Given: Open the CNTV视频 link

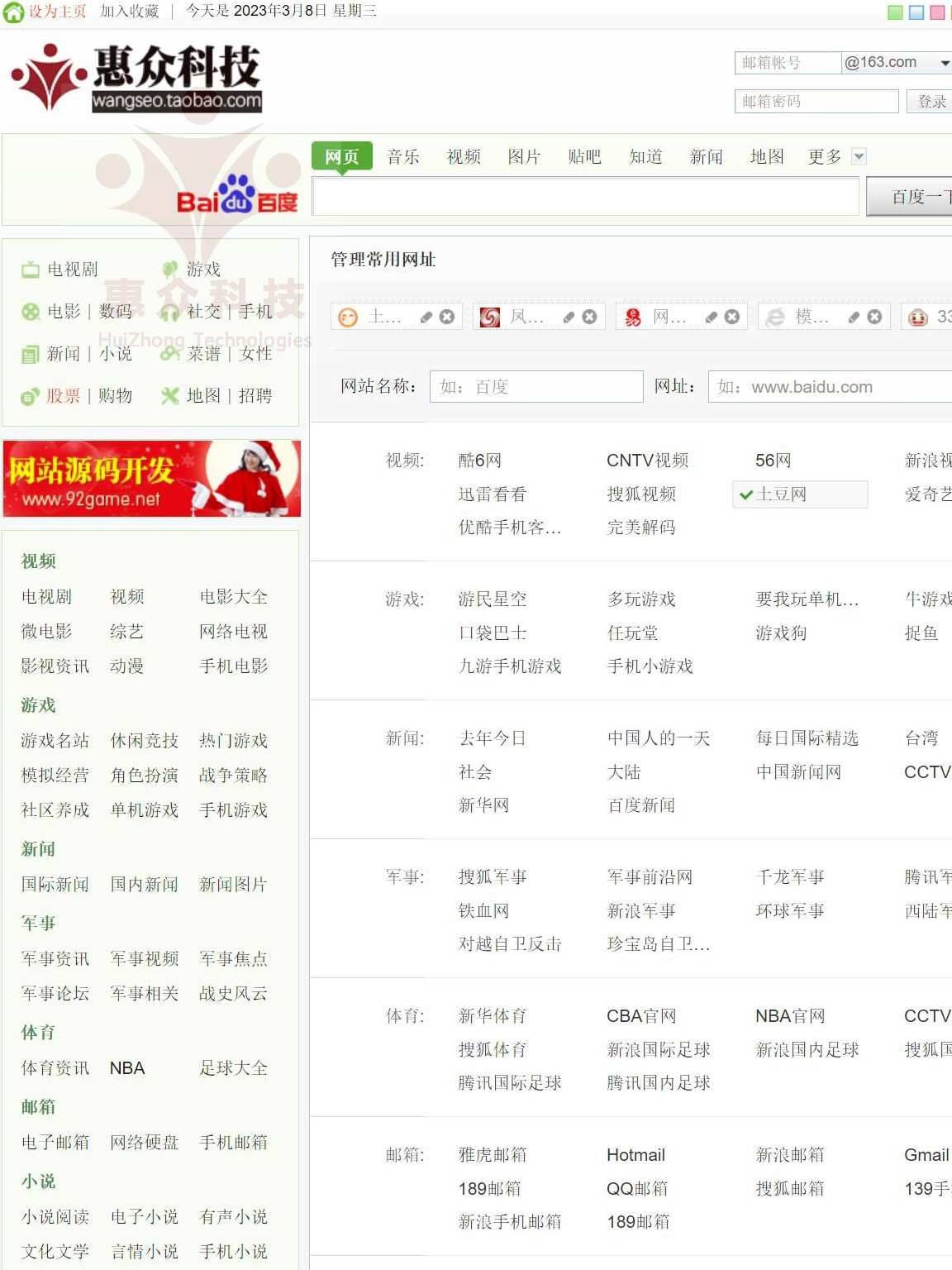Looking at the screenshot, I should [x=648, y=461].
